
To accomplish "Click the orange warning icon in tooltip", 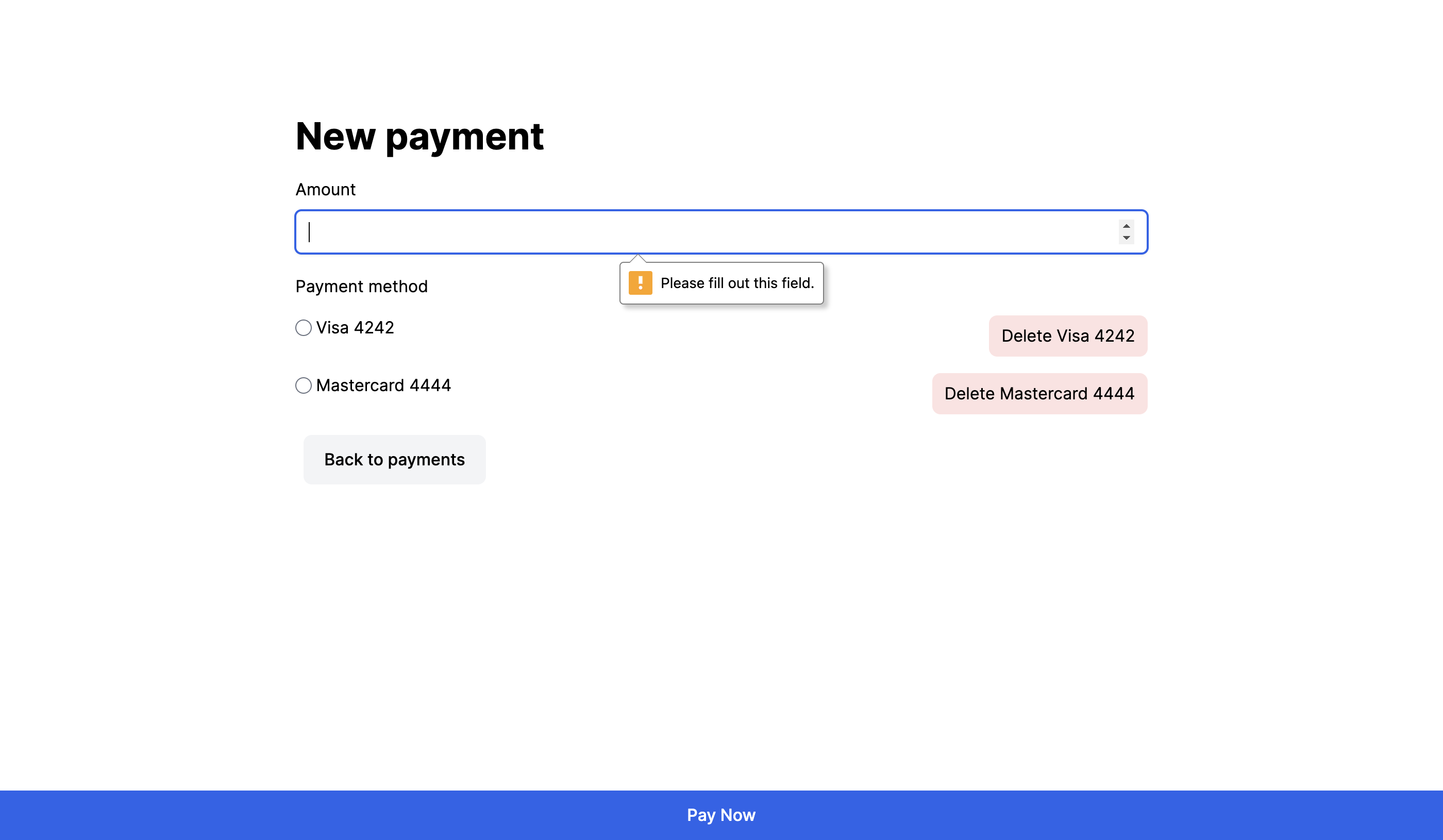I will 640,283.
